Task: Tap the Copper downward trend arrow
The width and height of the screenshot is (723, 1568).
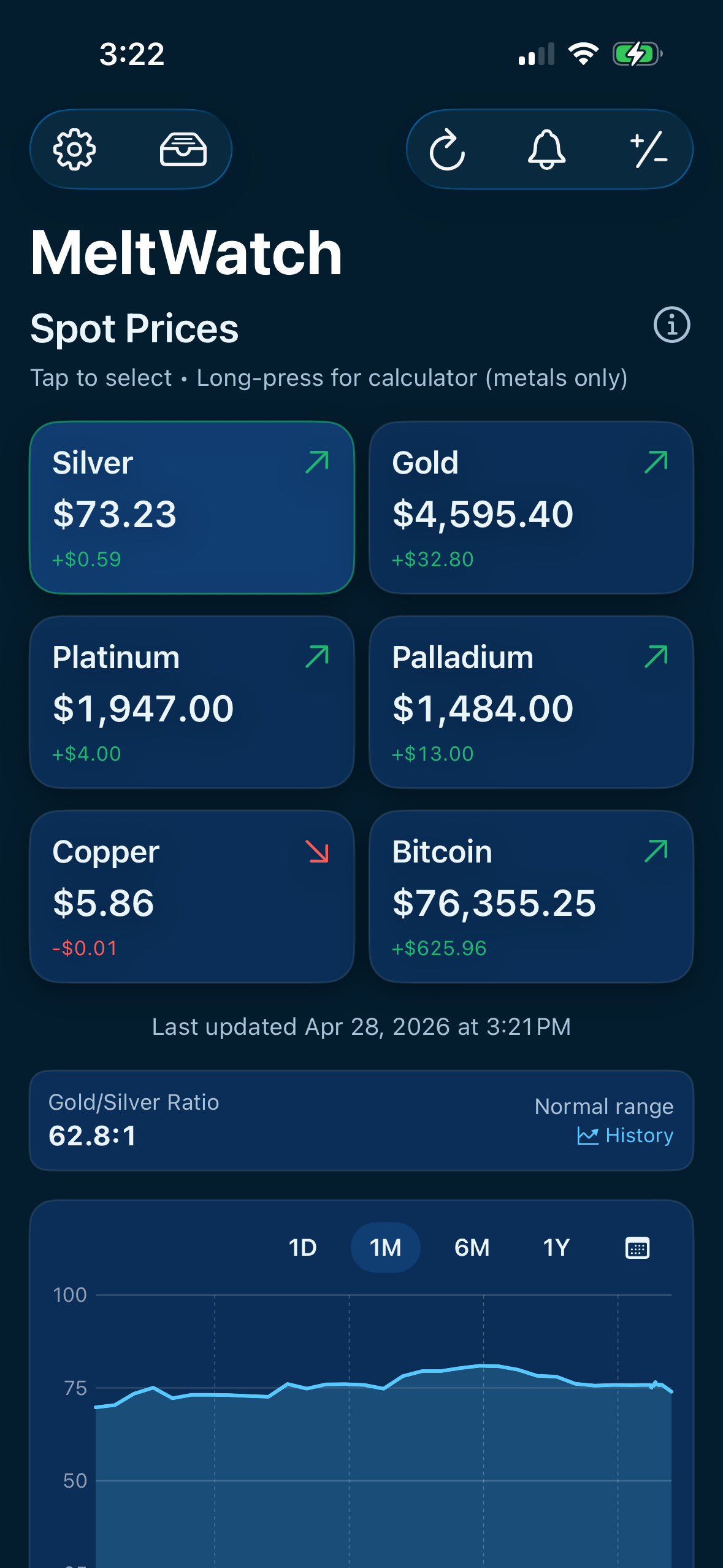Action: [x=317, y=851]
